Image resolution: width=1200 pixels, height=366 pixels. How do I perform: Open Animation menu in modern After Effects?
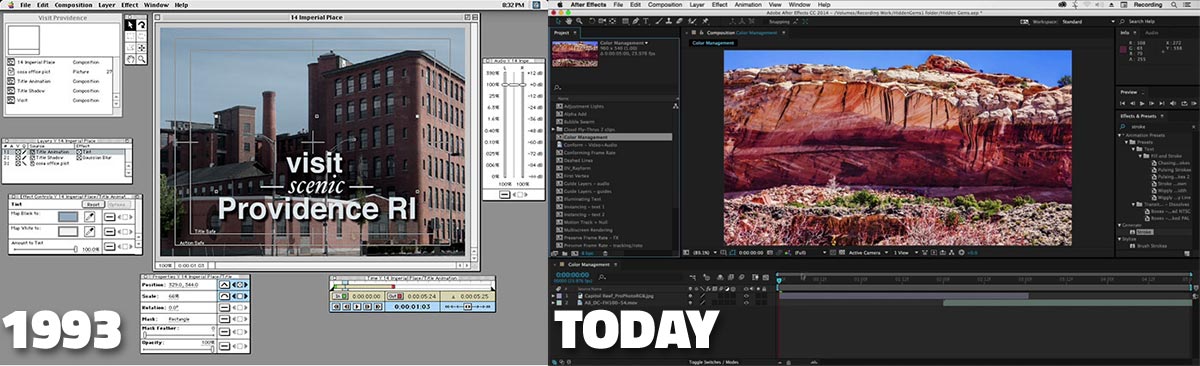748,5
